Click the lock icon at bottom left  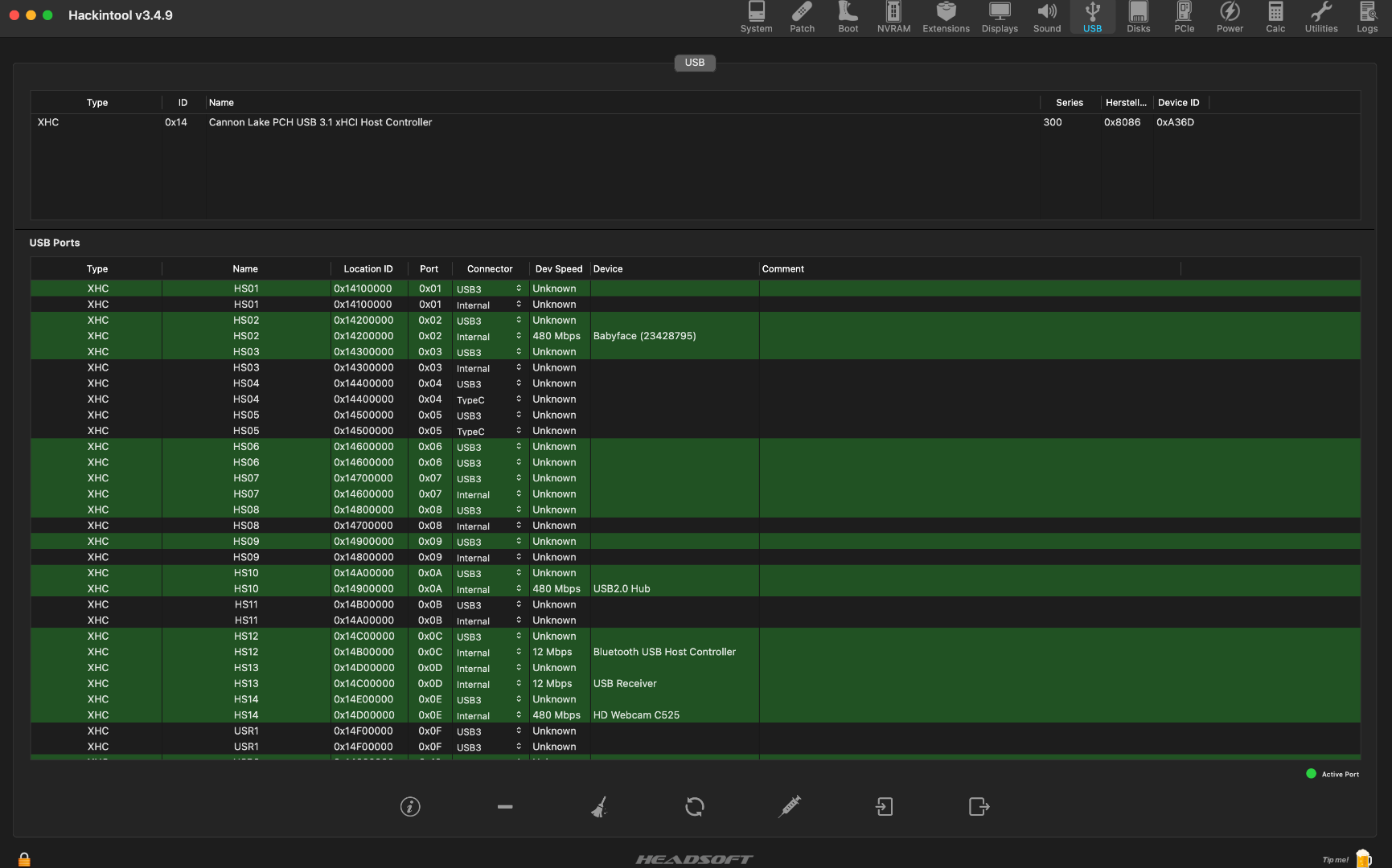24,859
